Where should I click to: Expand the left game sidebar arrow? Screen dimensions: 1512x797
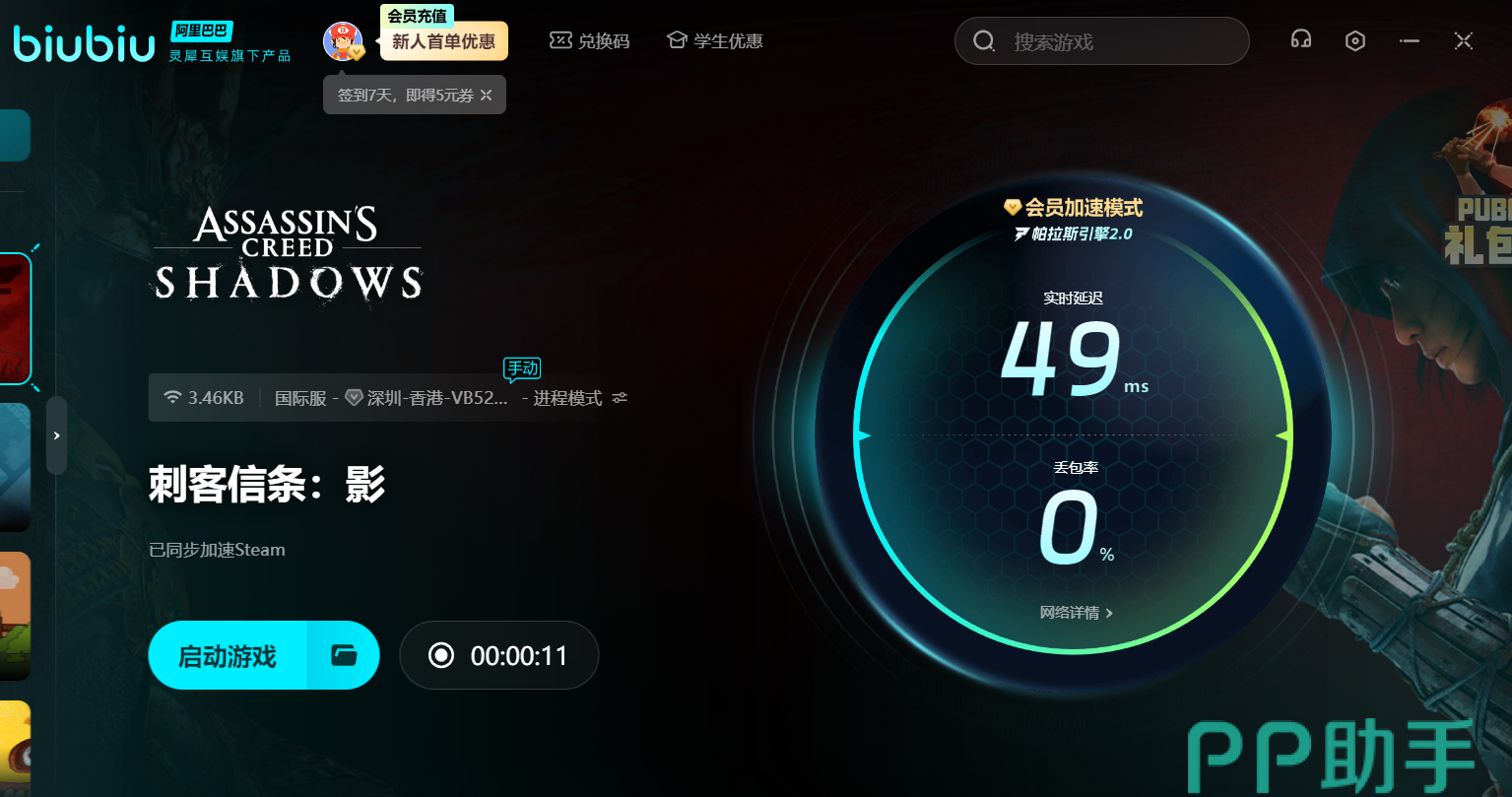[x=56, y=435]
